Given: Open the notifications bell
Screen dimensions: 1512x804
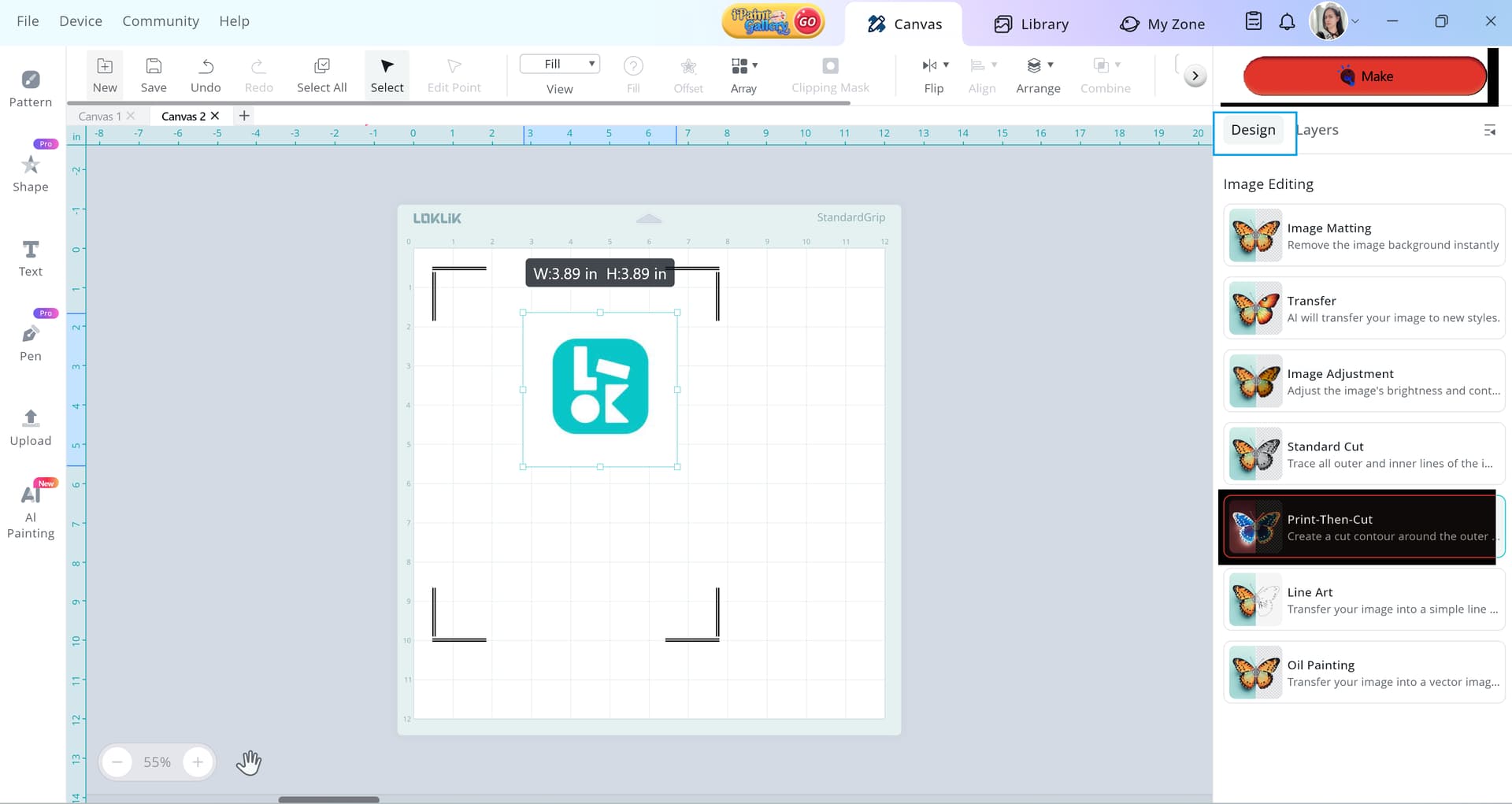Looking at the screenshot, I should pos(1287,22).
